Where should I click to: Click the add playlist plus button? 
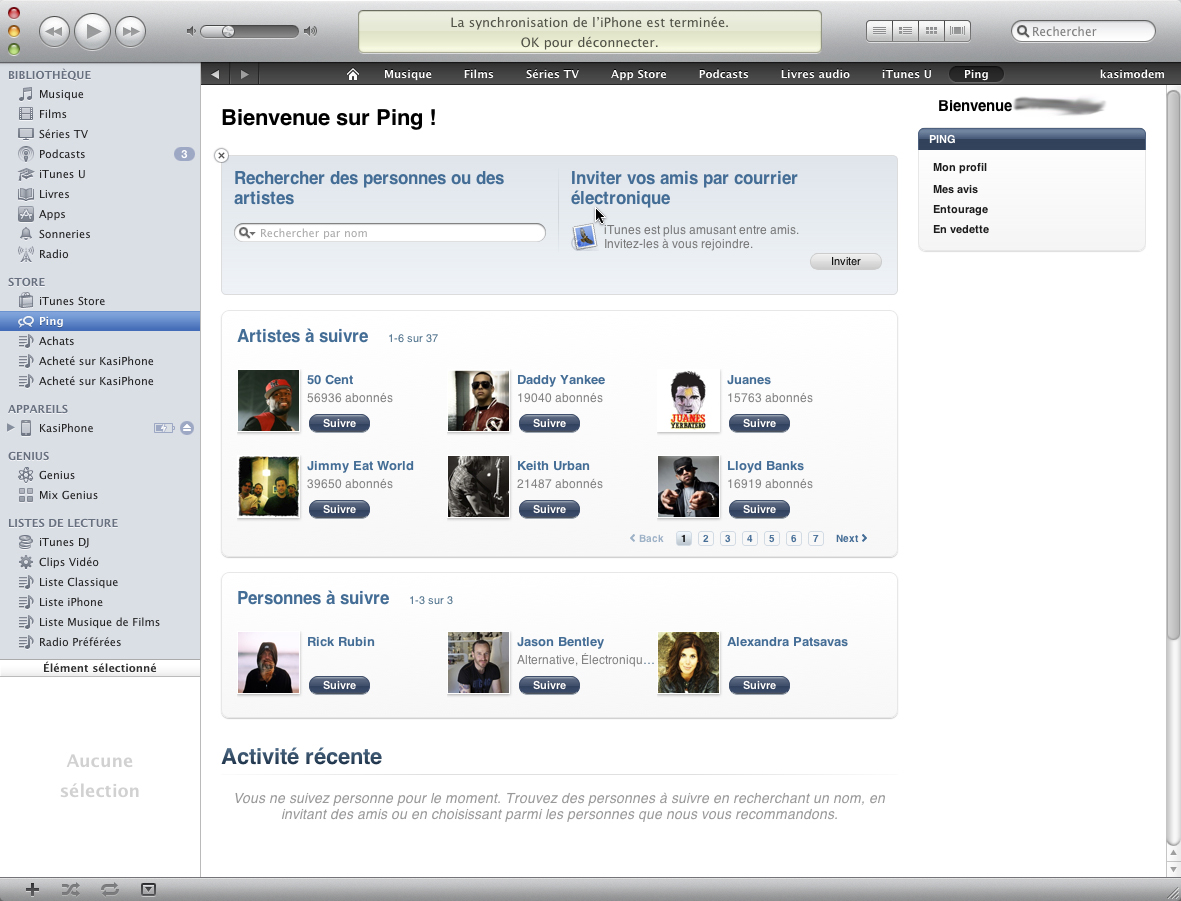[x=32, y=890]
